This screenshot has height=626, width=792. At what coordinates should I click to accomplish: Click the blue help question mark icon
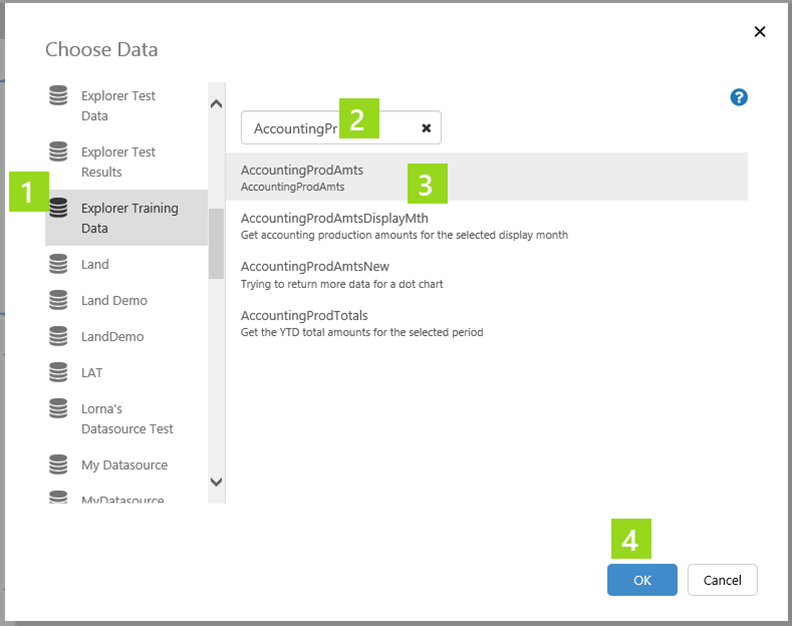tap(739, 97)
